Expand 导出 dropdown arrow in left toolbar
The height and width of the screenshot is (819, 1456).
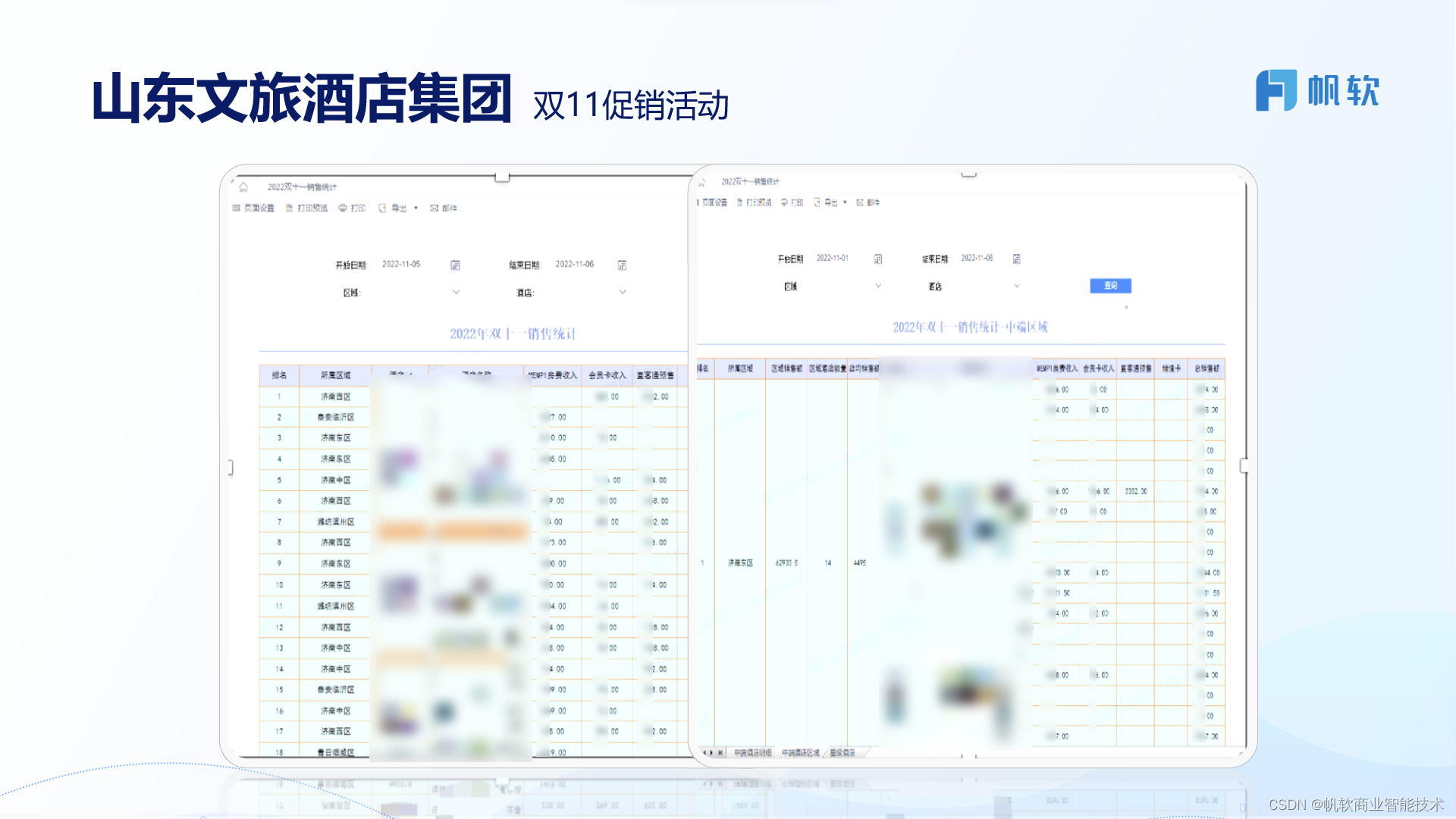click(x=416, y=208)
